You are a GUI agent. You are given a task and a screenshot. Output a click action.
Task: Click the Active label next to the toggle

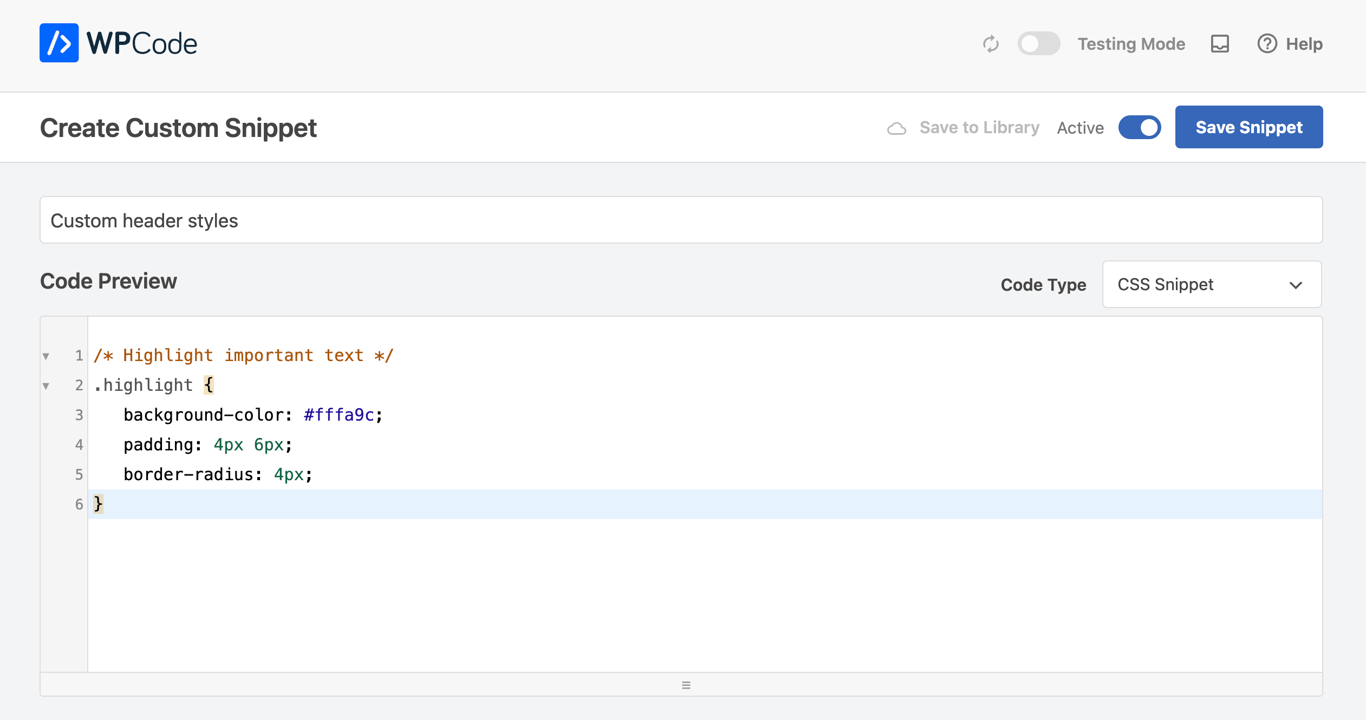point(1080,127)
